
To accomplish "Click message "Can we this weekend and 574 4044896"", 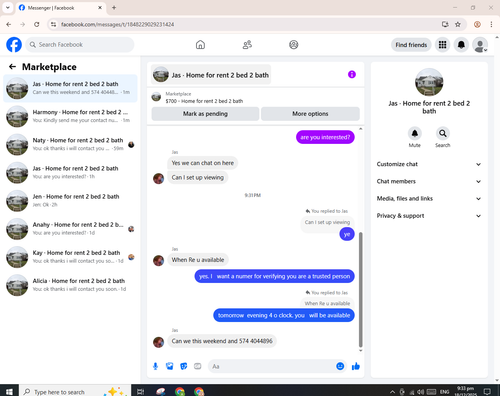I will [x=222, y=341].
